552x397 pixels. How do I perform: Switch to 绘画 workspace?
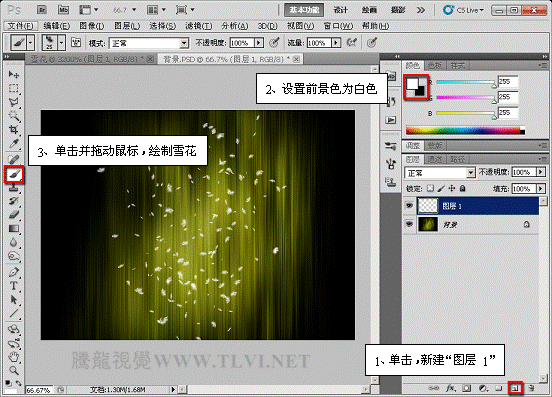[369, 10]
